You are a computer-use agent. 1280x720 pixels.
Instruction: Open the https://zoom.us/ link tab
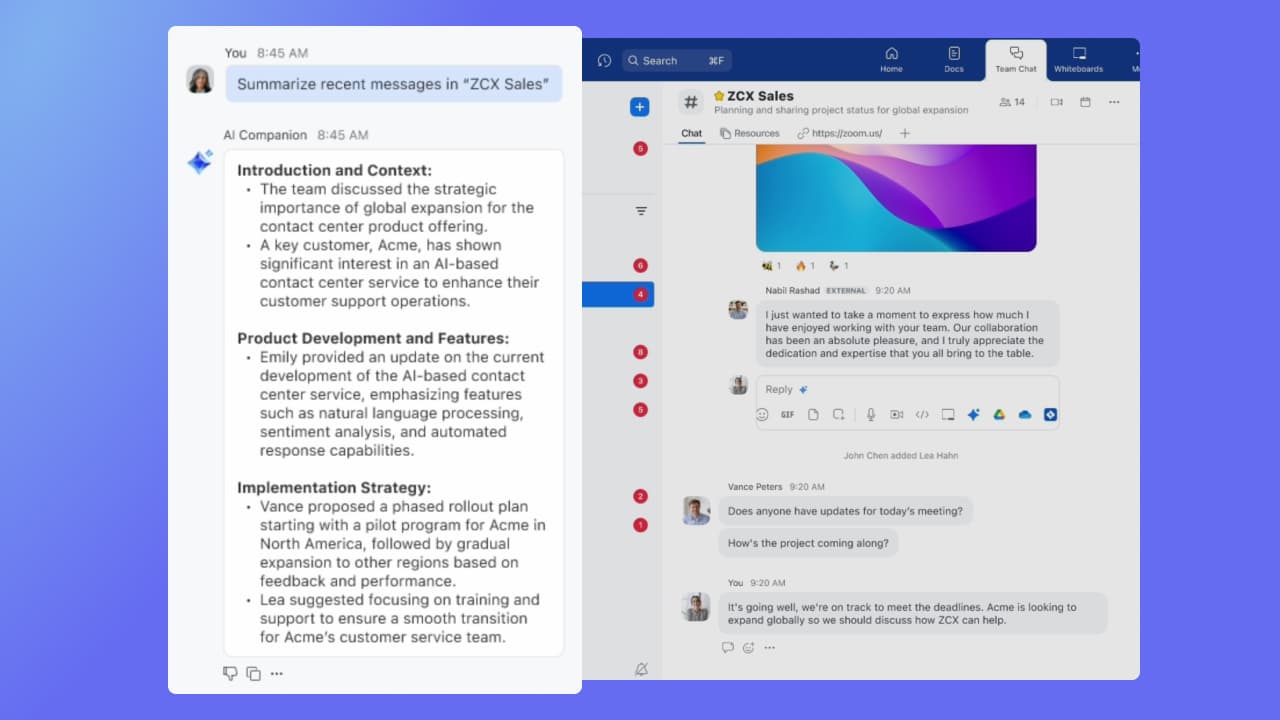point(840,133)
